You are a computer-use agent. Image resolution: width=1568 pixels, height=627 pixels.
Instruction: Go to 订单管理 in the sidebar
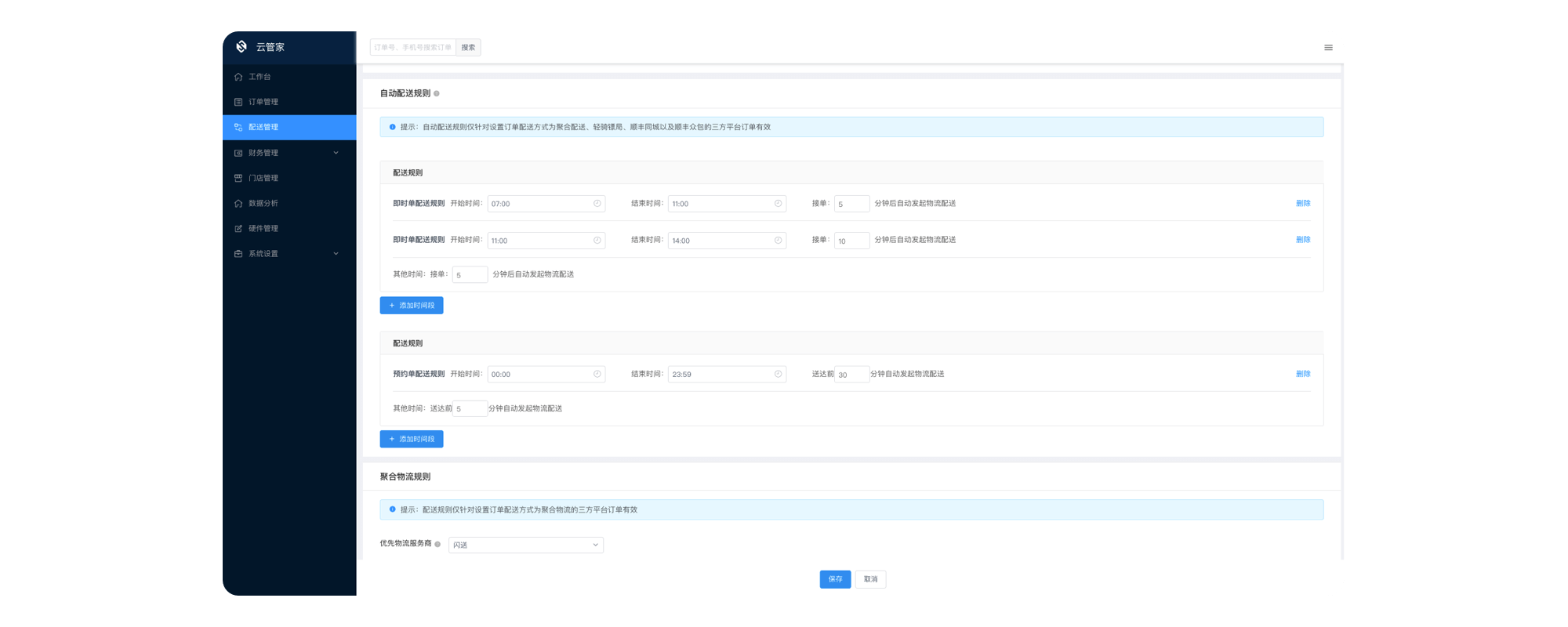(263, 102)
